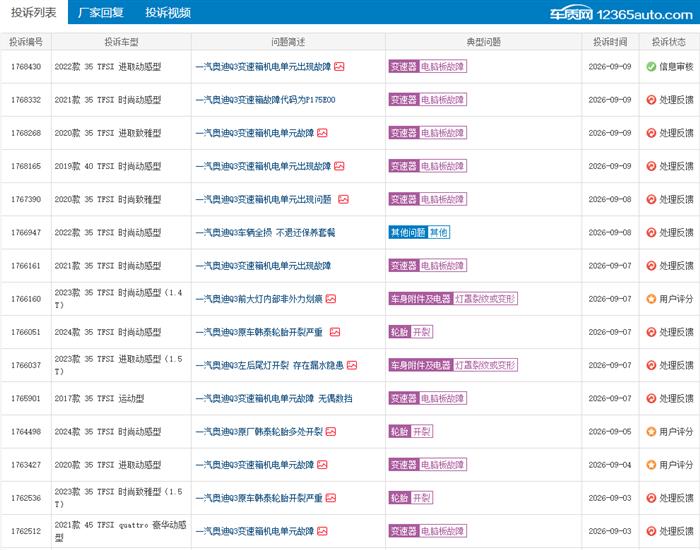700x550 pixels.
Task: Open image icon for complaint 1768430
Action: pos(339,67)
